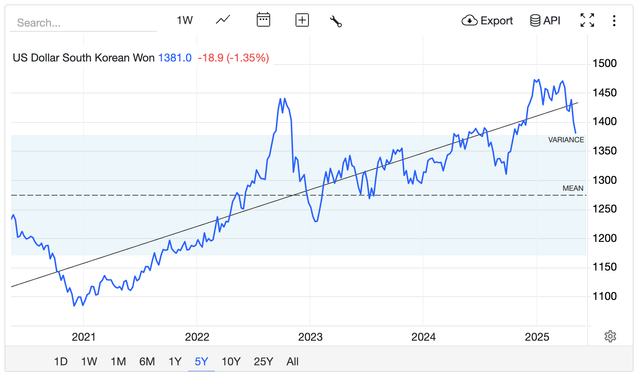The width and height of the screenshot is (640, 382).
Task: Click the VARIANCE label on chart
Action: [566, 140]
